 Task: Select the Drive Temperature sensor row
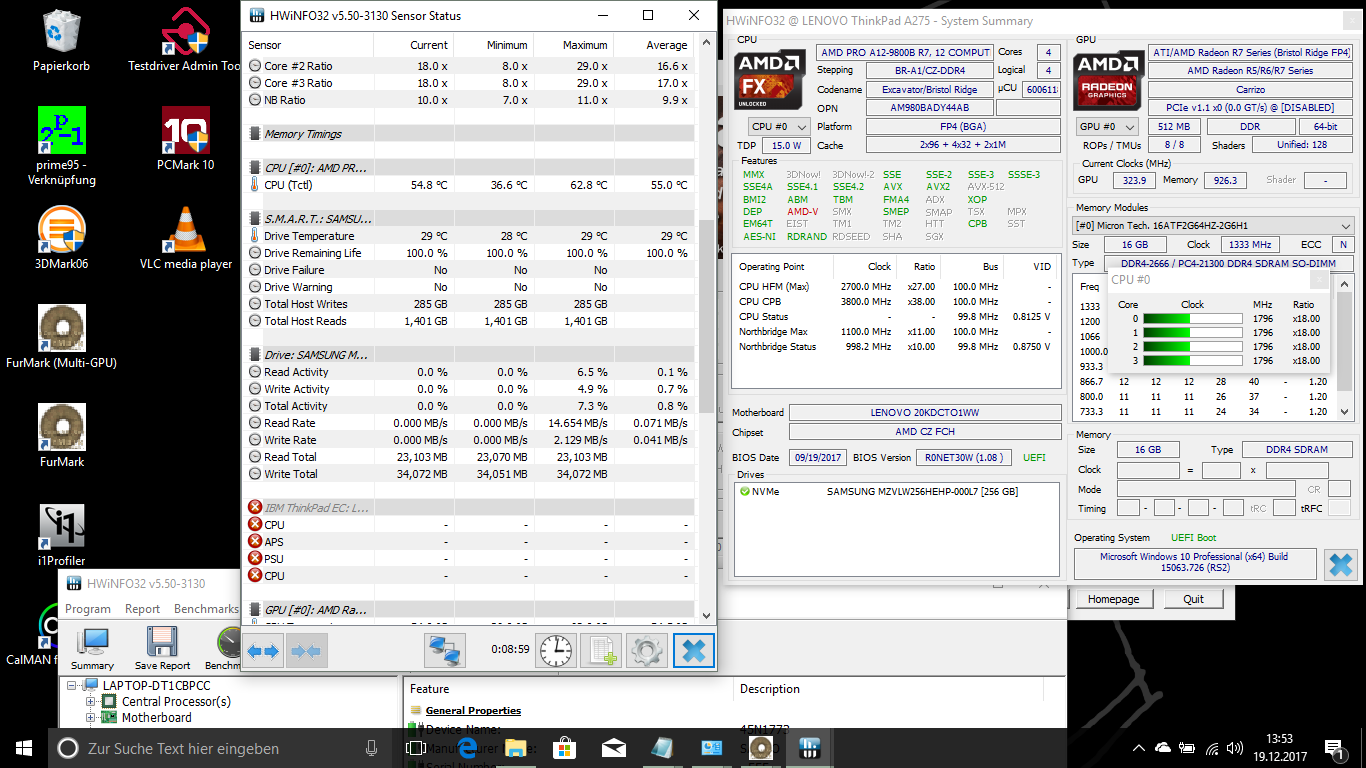471,236
